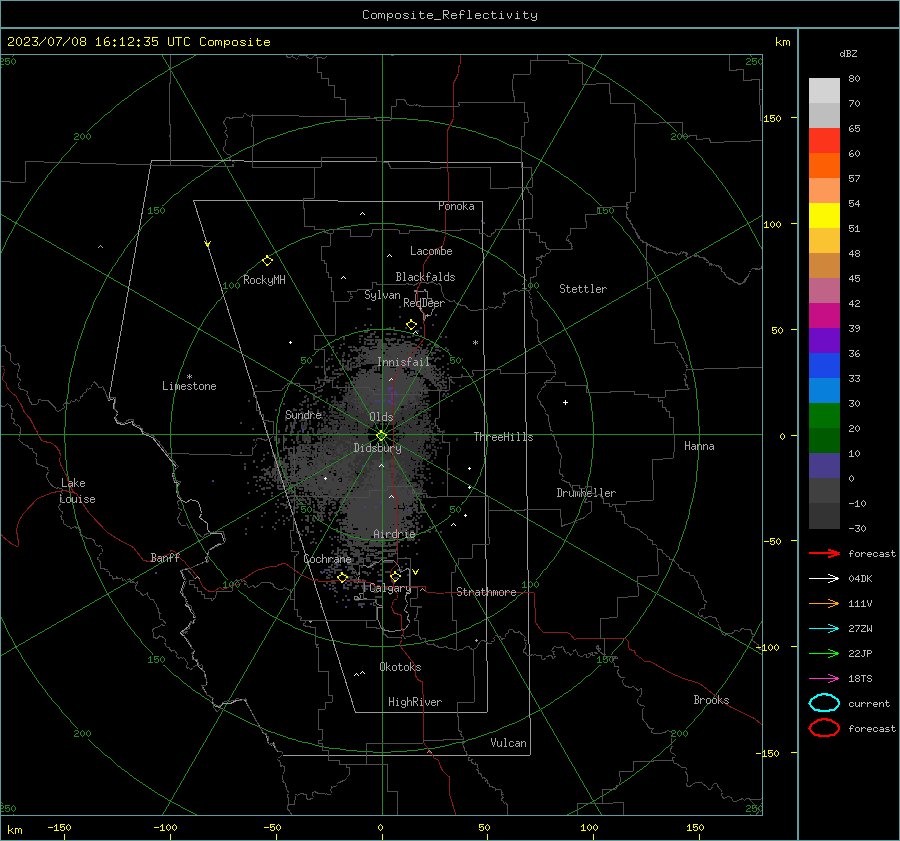Click the '2023/07/08 16:12:35 UTC Composite' timestamp
Image resolution: width=900 pixels, height=841 pixels.
138,42
